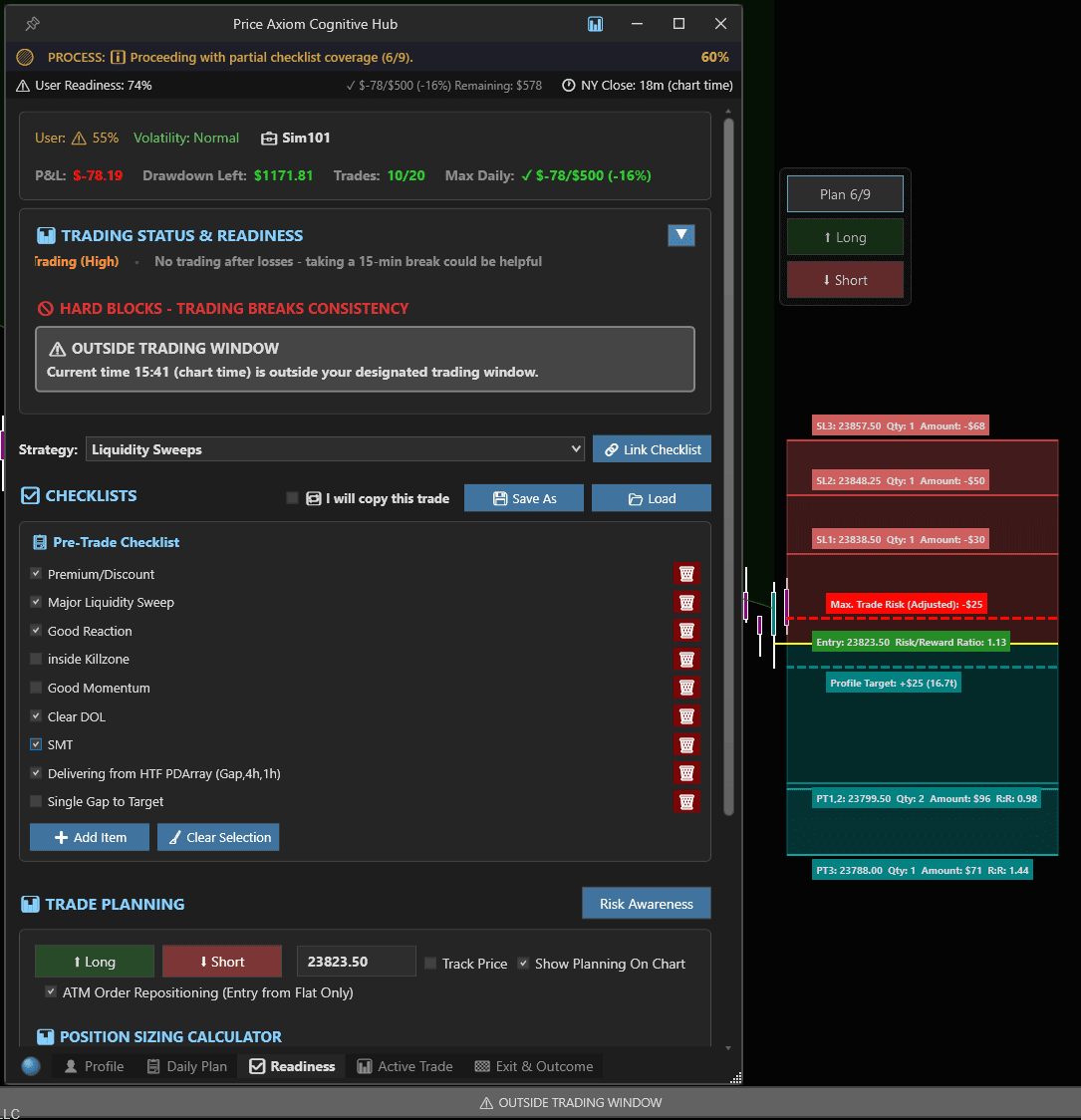The height and width of the screenshot is (1120, 1081).
Task: Click the info icon in the PROCESS banner
Action: point(119,58)
